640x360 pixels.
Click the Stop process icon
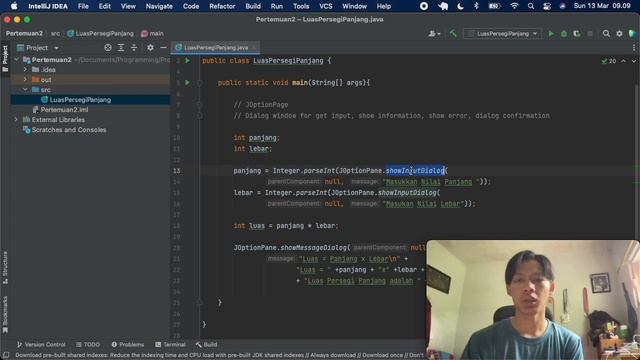point(589,34)
